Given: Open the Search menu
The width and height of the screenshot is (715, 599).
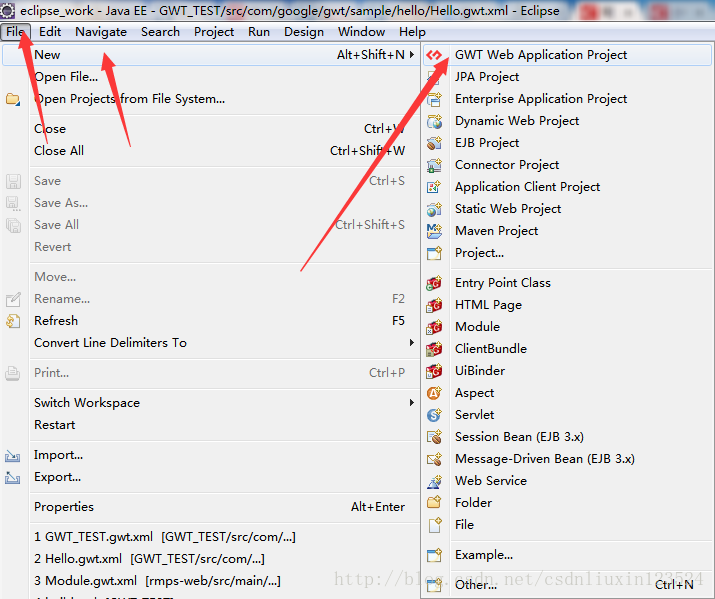Looking at the screenshot, I should click(160, 31).
